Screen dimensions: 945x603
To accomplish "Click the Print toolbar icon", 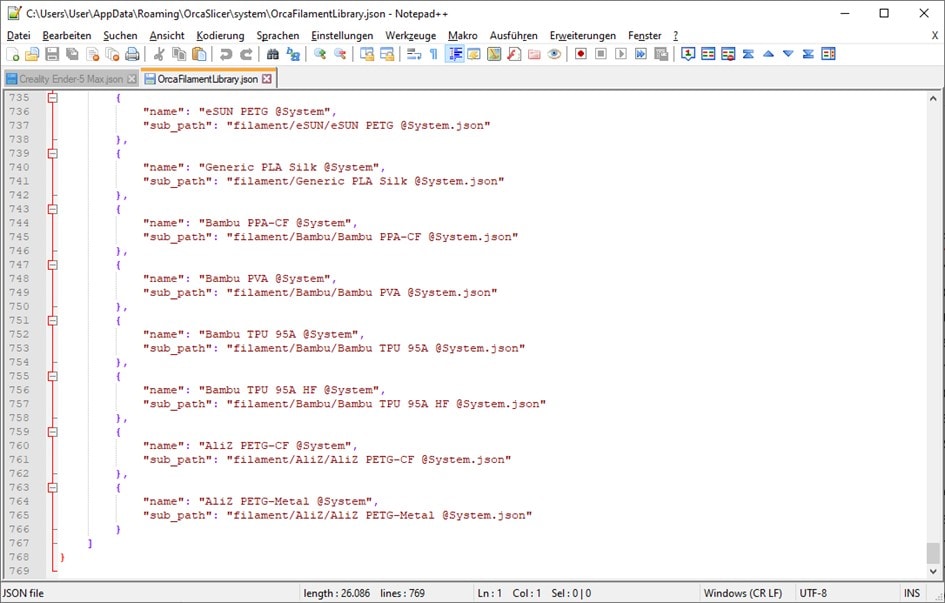I will point(132,54).
